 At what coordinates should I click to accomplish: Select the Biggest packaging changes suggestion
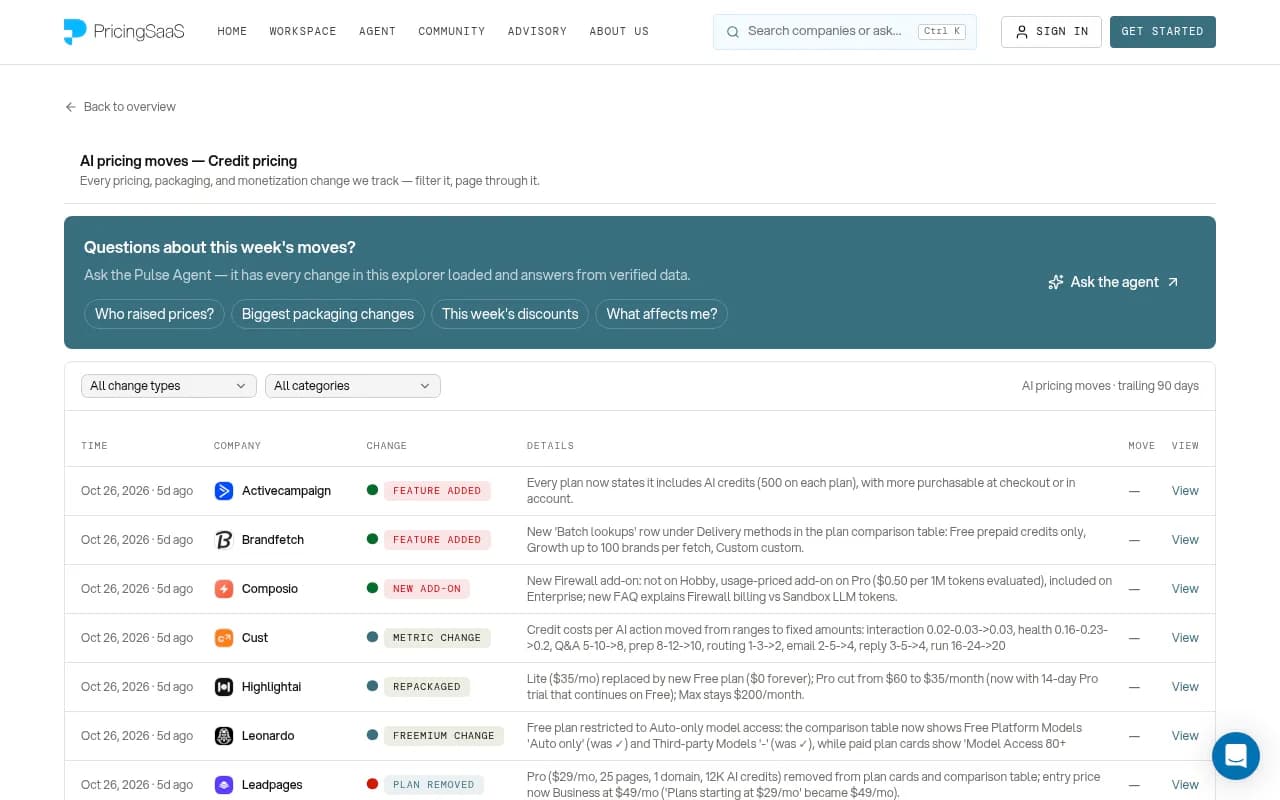[328, 314]
